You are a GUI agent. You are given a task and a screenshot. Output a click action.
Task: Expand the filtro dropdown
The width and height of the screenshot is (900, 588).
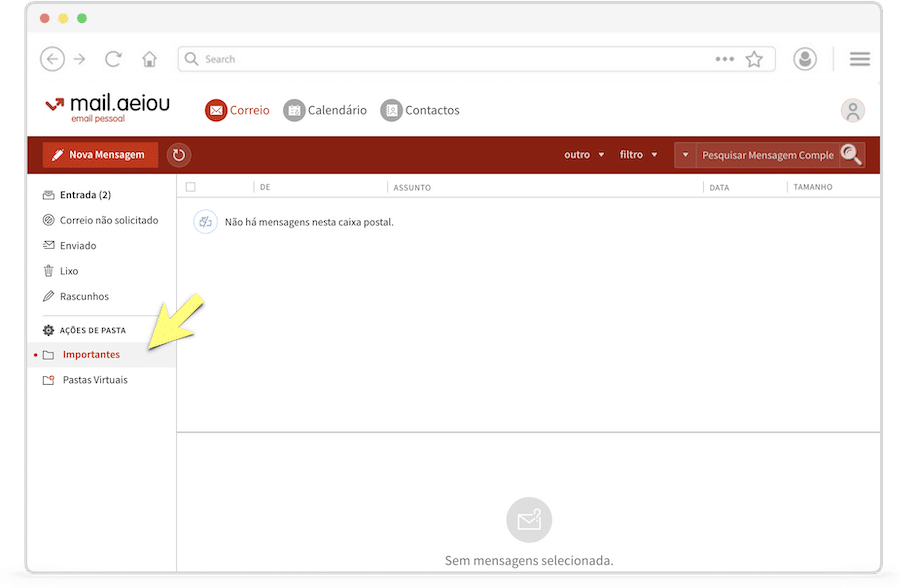(638, 155)
